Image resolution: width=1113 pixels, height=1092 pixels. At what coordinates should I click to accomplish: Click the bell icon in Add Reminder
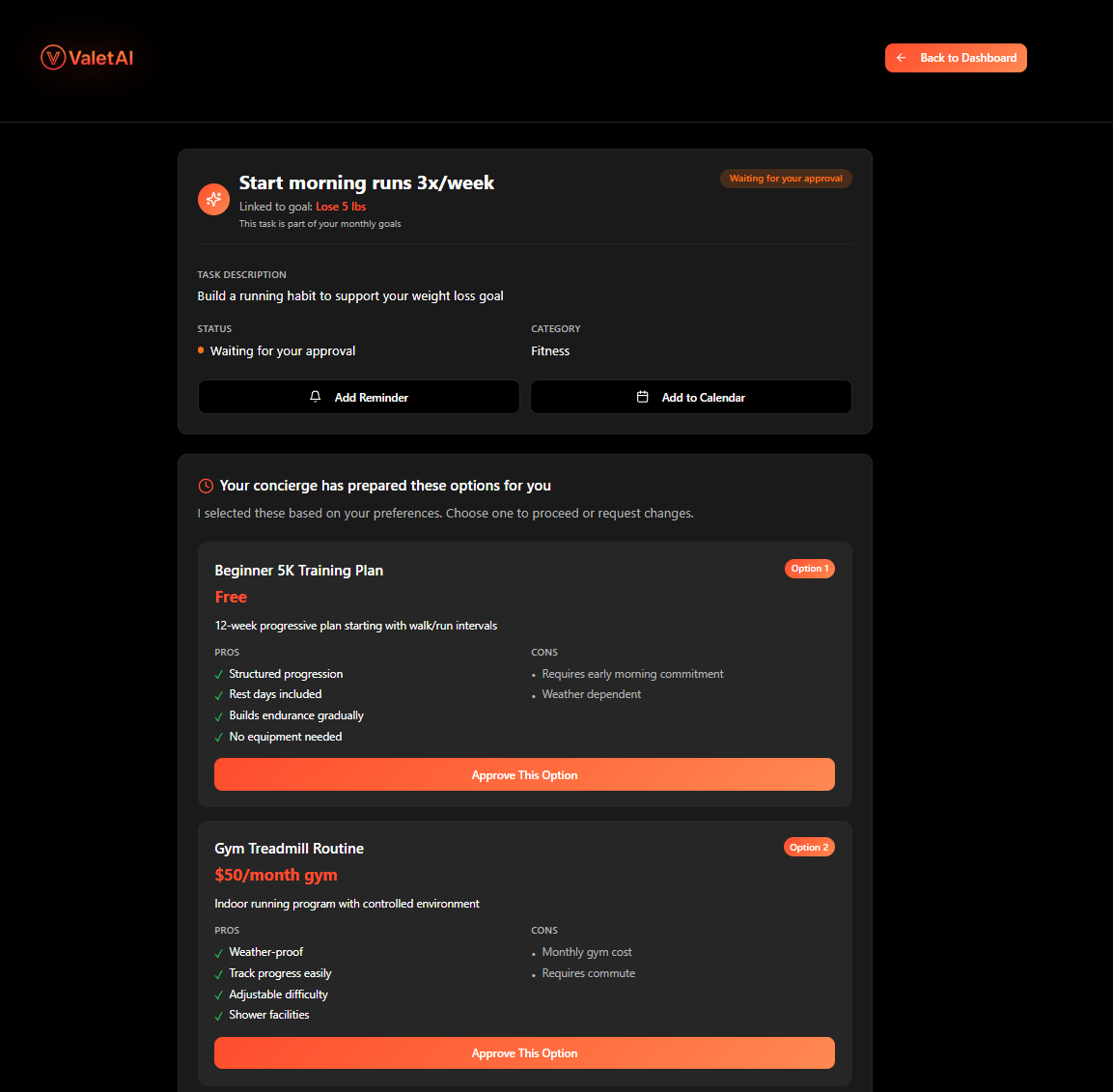[315, 397]
